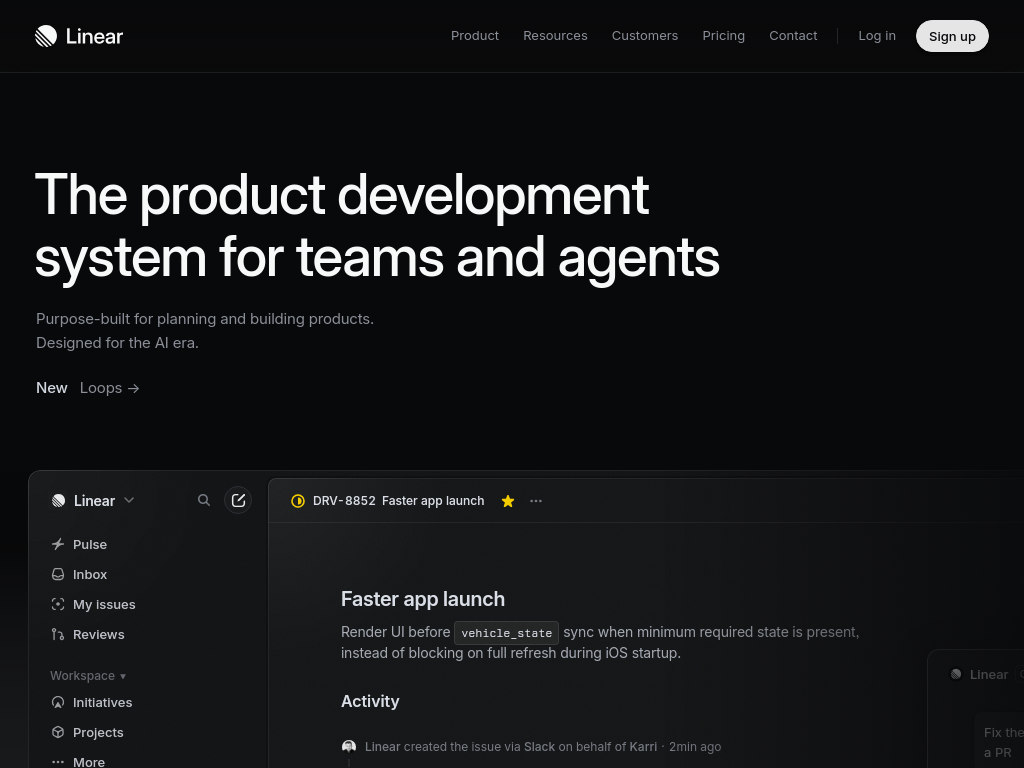Expand the Linear workspace switcher chevron
The height and width of the screenshot is (768, 1024).
point(129,500)
